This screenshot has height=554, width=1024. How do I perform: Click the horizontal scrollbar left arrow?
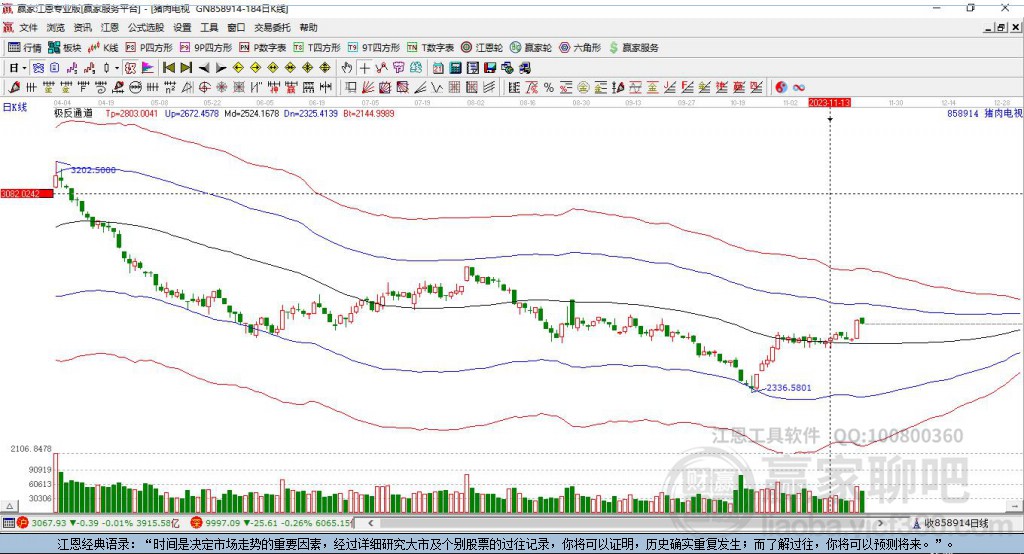click(x=371, y=523)
